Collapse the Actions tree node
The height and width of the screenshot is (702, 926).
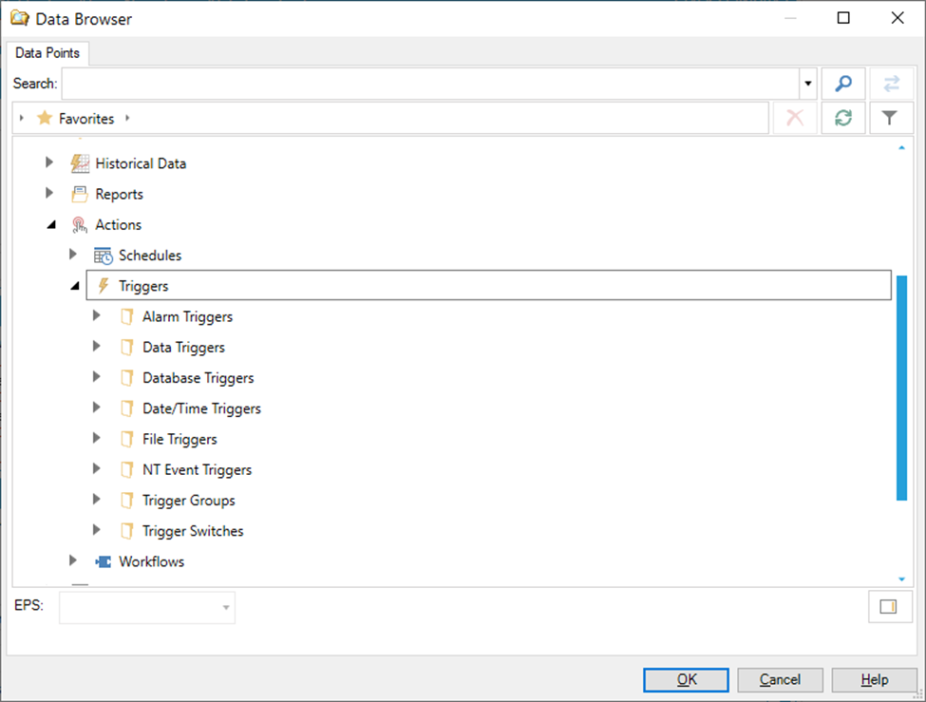pyautogui.click(x=51, y=225)
